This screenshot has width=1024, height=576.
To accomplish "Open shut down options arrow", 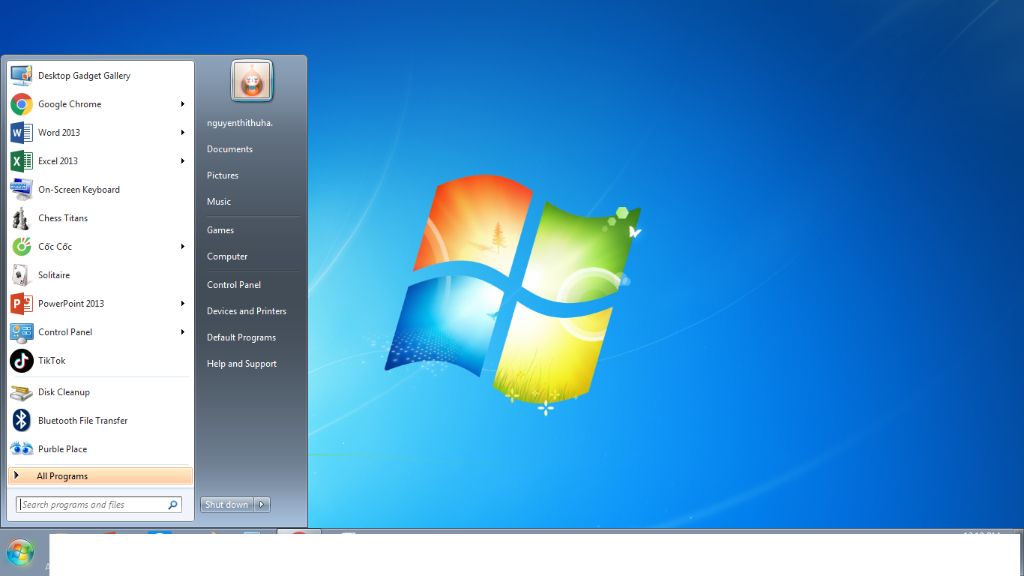I will tap(262, 504).
